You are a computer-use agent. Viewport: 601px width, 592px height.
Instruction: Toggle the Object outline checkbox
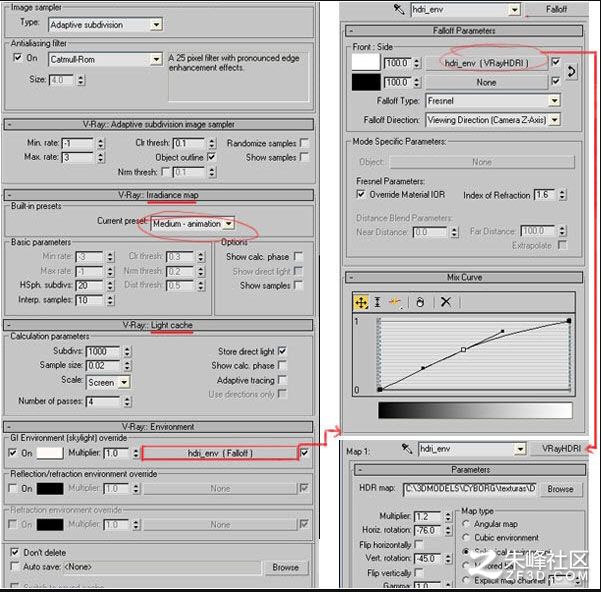[211, 157]
